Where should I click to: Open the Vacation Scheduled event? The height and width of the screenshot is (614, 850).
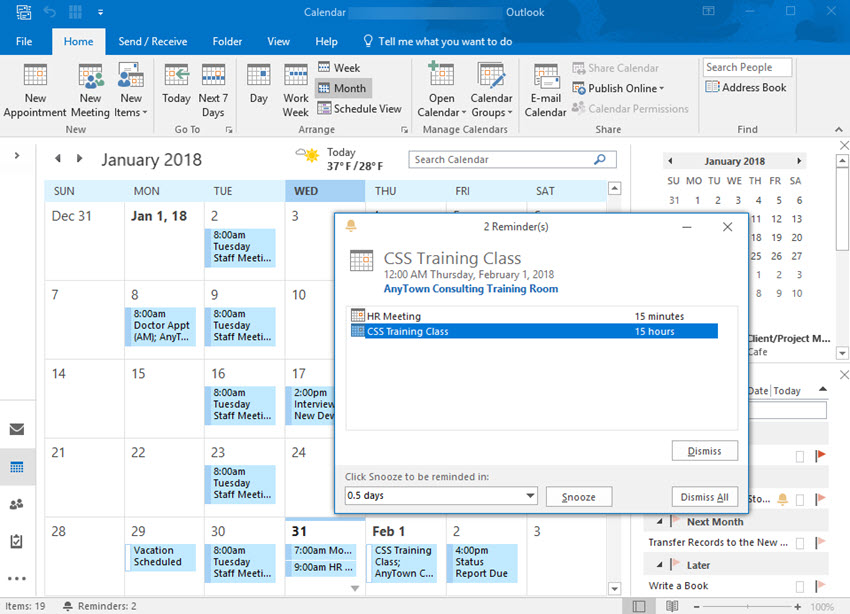tap(160, 557)
